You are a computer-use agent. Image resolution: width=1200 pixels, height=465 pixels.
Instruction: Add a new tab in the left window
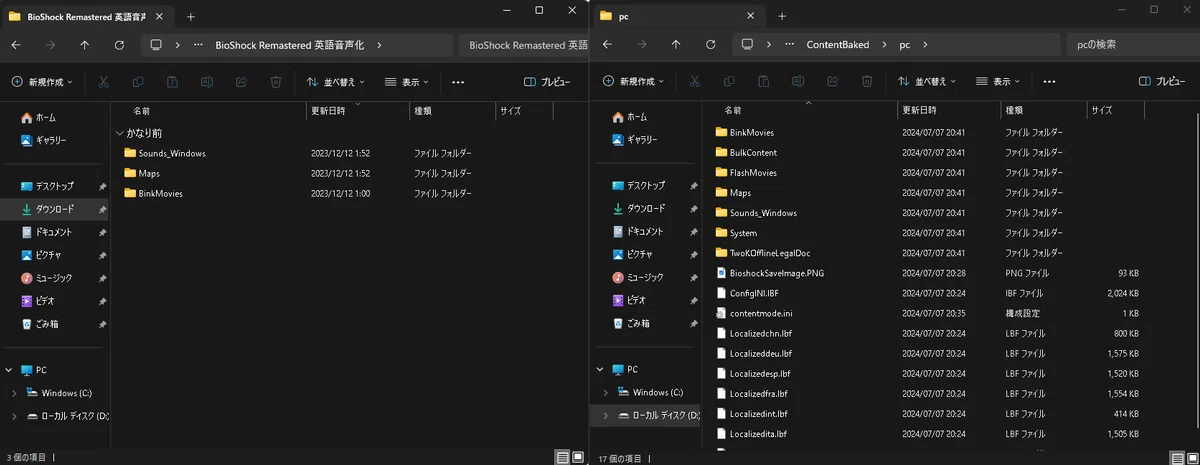190,16
